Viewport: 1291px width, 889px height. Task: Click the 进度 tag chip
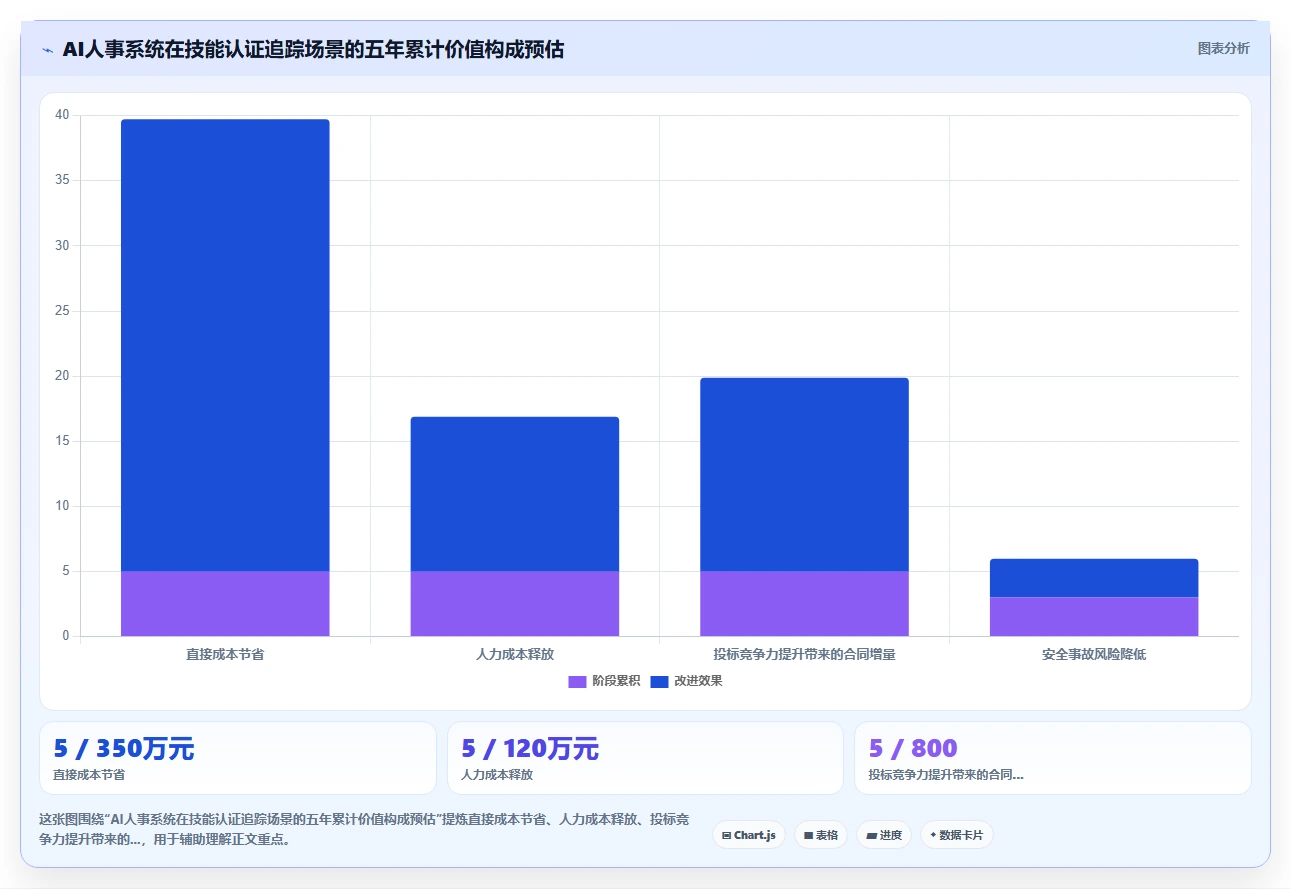pyautogui.click(x=884, y=835)
